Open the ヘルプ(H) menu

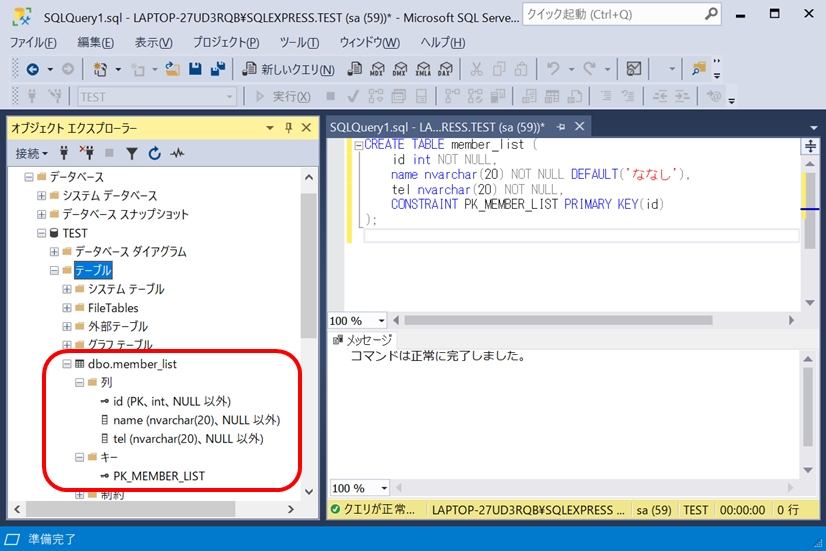coord(442,43)
